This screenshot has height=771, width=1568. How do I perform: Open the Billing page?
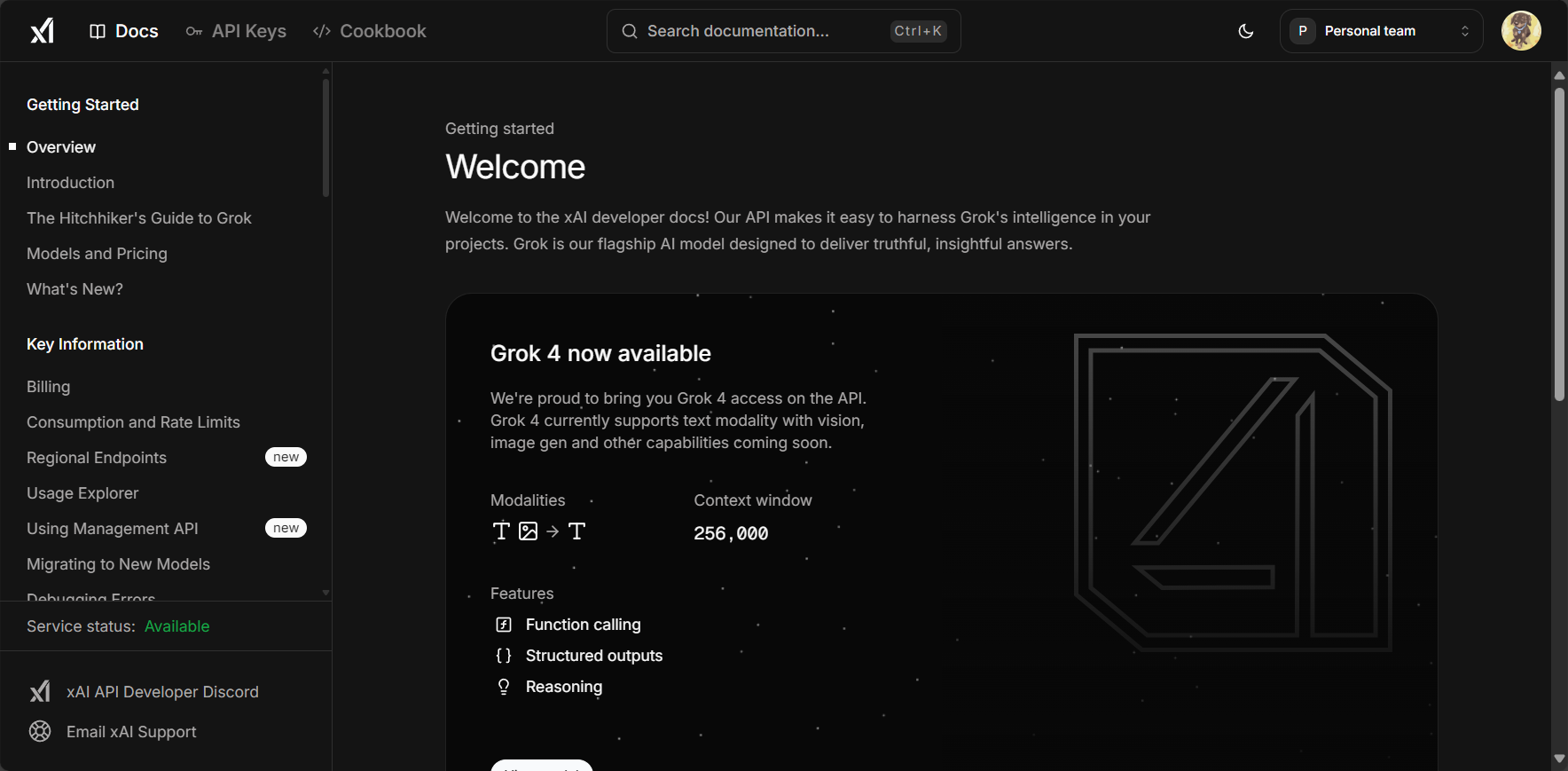point(48,387)
